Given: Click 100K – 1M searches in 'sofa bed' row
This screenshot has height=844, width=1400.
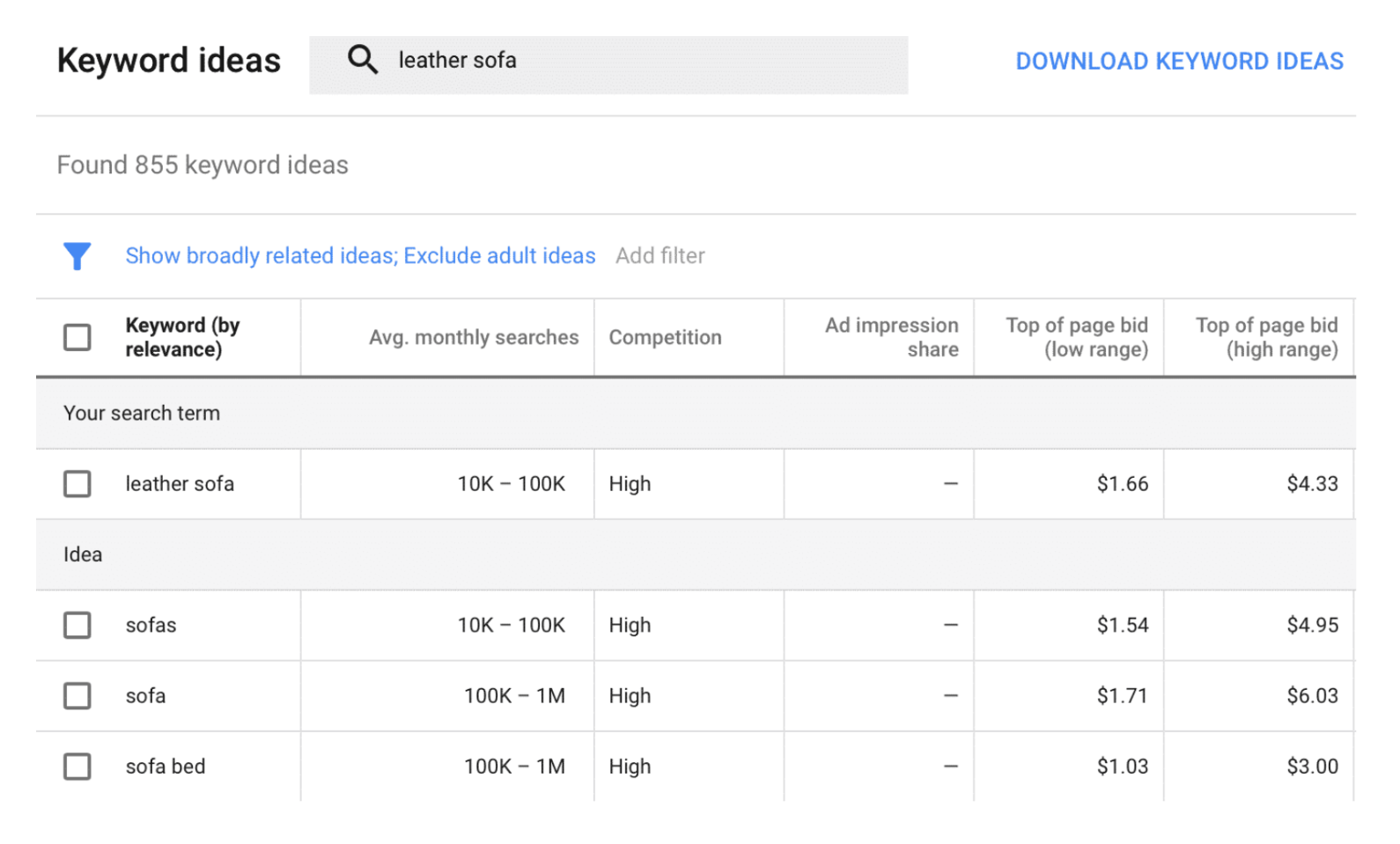Looking at the screenshot, I should tap(514, 767).
